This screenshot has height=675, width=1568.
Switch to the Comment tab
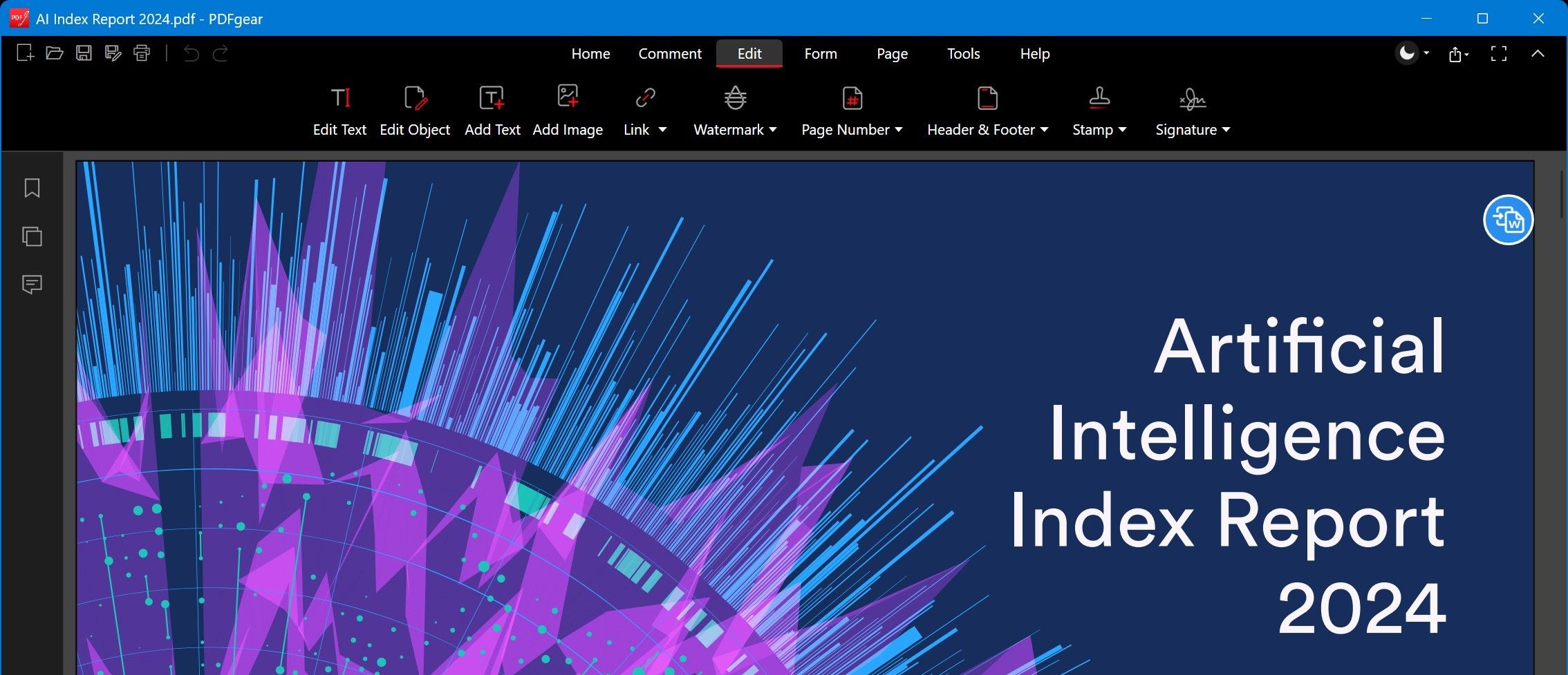point(669,54)
